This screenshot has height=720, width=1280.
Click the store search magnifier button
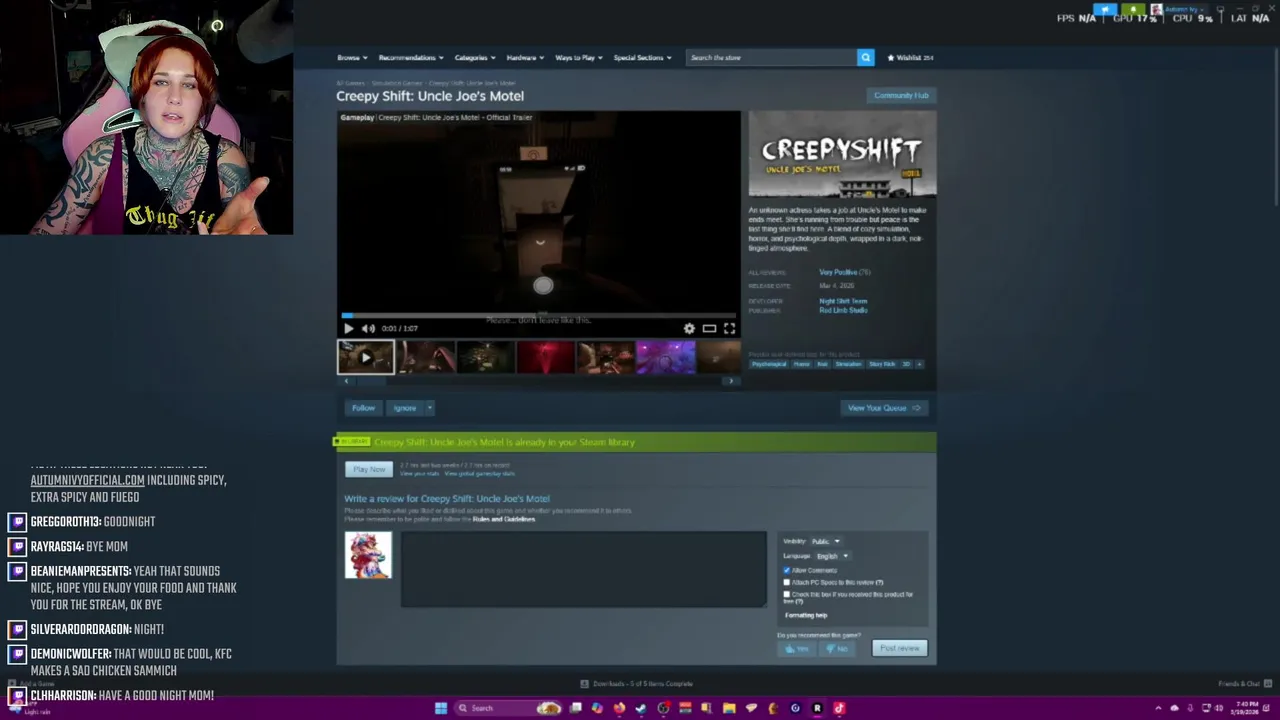click(865, 57)
